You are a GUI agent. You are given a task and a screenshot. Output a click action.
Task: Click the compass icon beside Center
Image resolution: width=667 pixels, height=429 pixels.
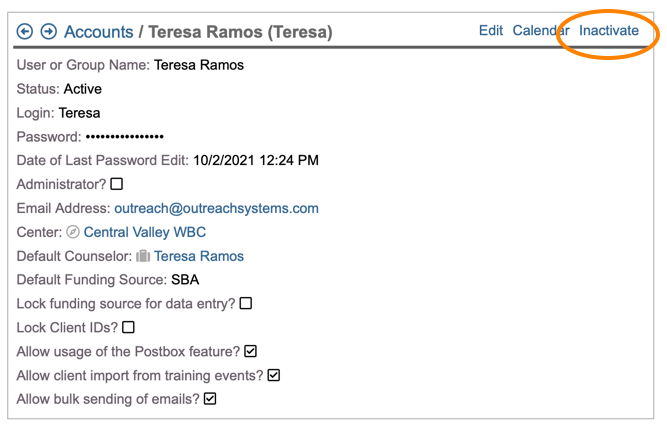[72, 233]
